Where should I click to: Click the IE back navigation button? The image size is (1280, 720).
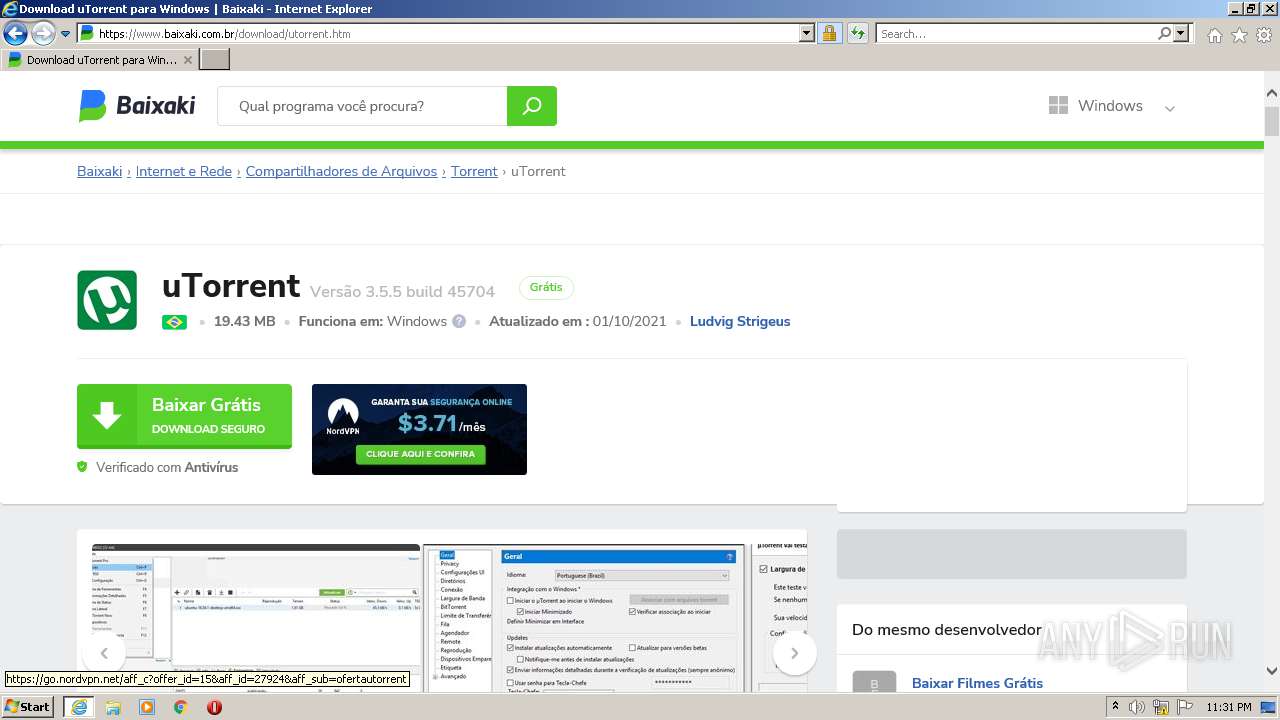pos(15,34)
